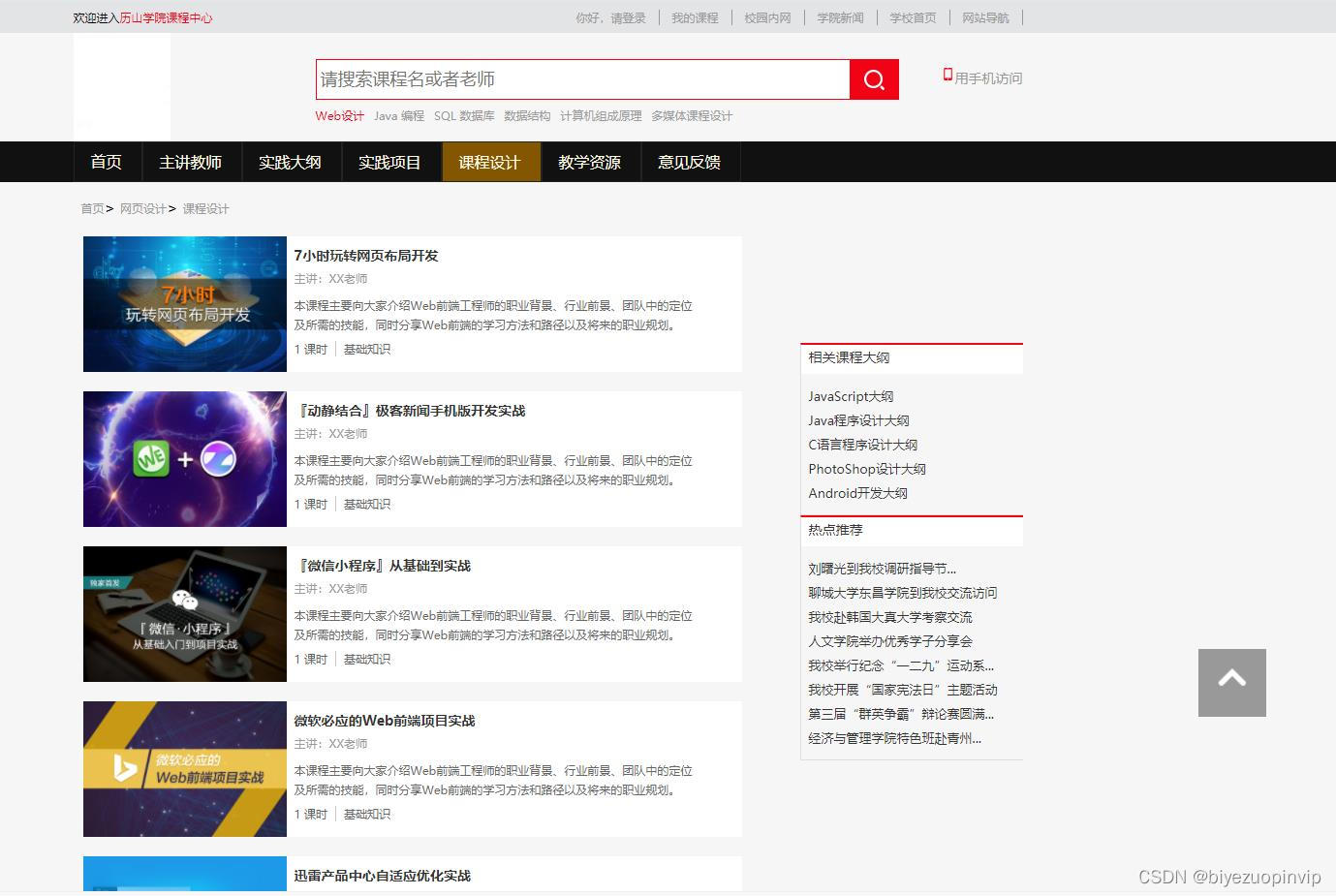The width and height of the screenshot is (1336, 896).
Task: Open news item 我校举行纪念“一二九”运动系...
Action: (901, 665)
